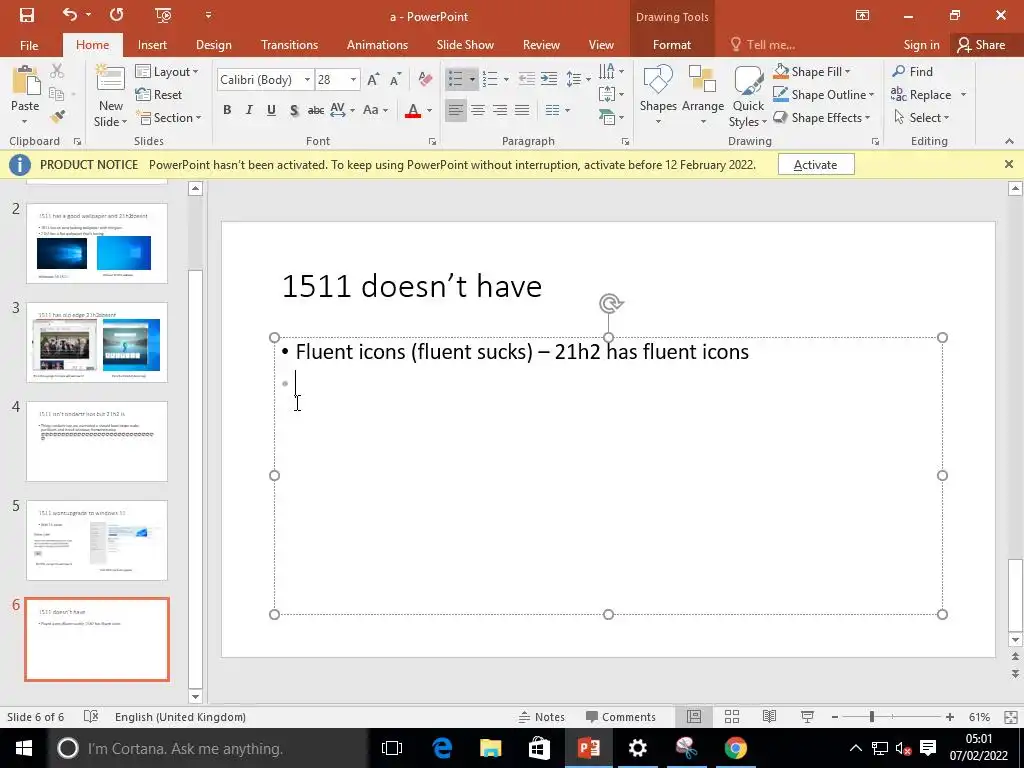Toggle Underline formatting
The height and width of the screenshot is (768, 1024).
coord(271,110)
